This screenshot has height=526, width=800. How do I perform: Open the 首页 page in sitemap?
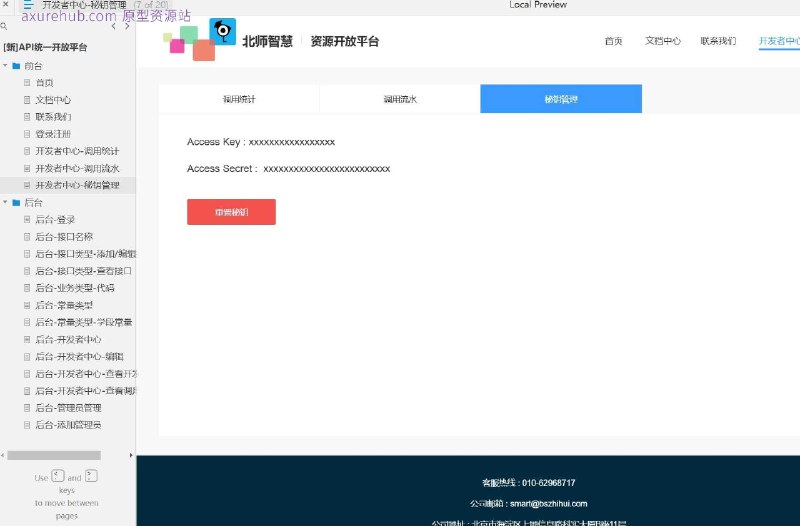(44, 83)
